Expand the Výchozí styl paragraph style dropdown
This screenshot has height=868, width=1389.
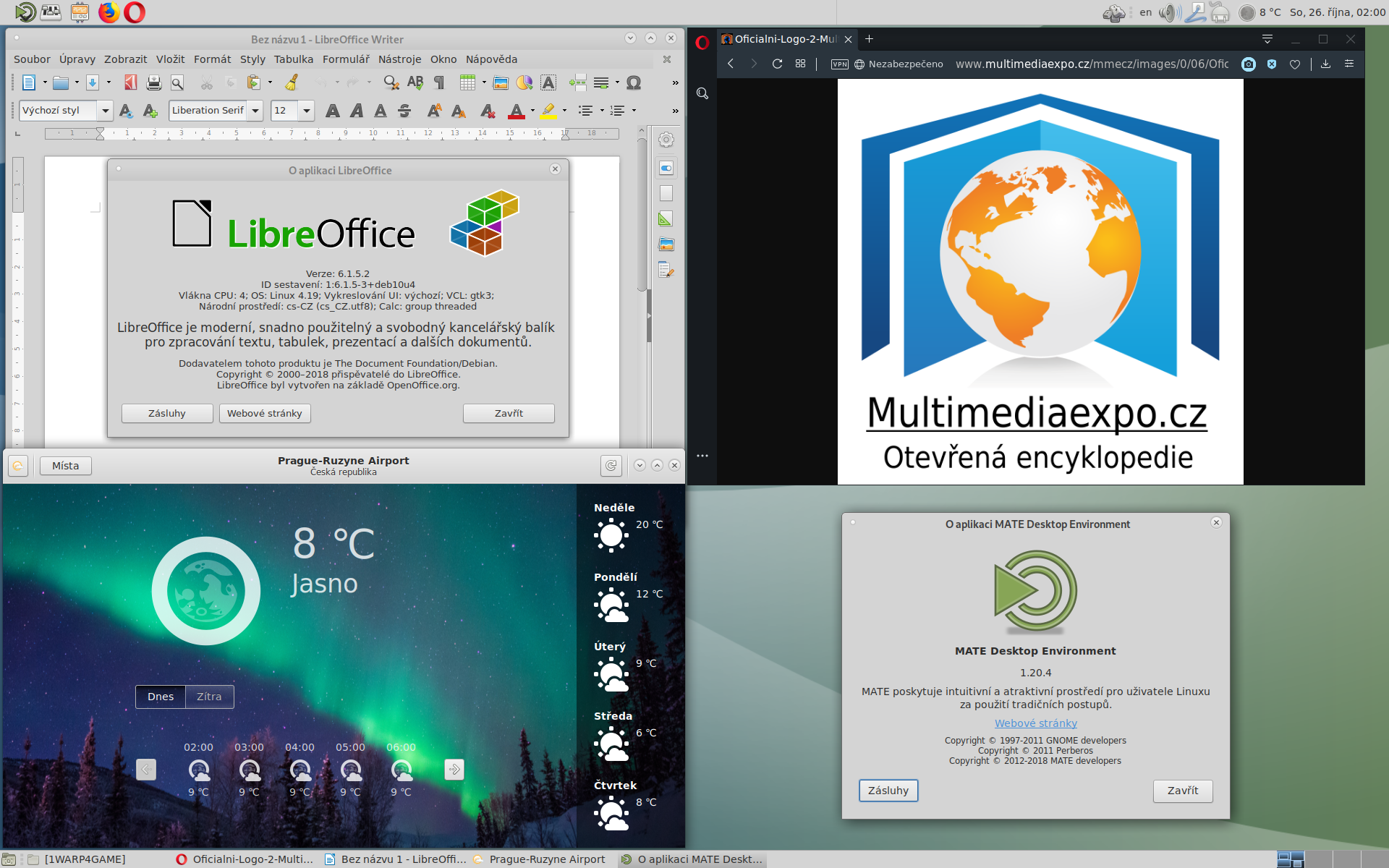(106, 111)
